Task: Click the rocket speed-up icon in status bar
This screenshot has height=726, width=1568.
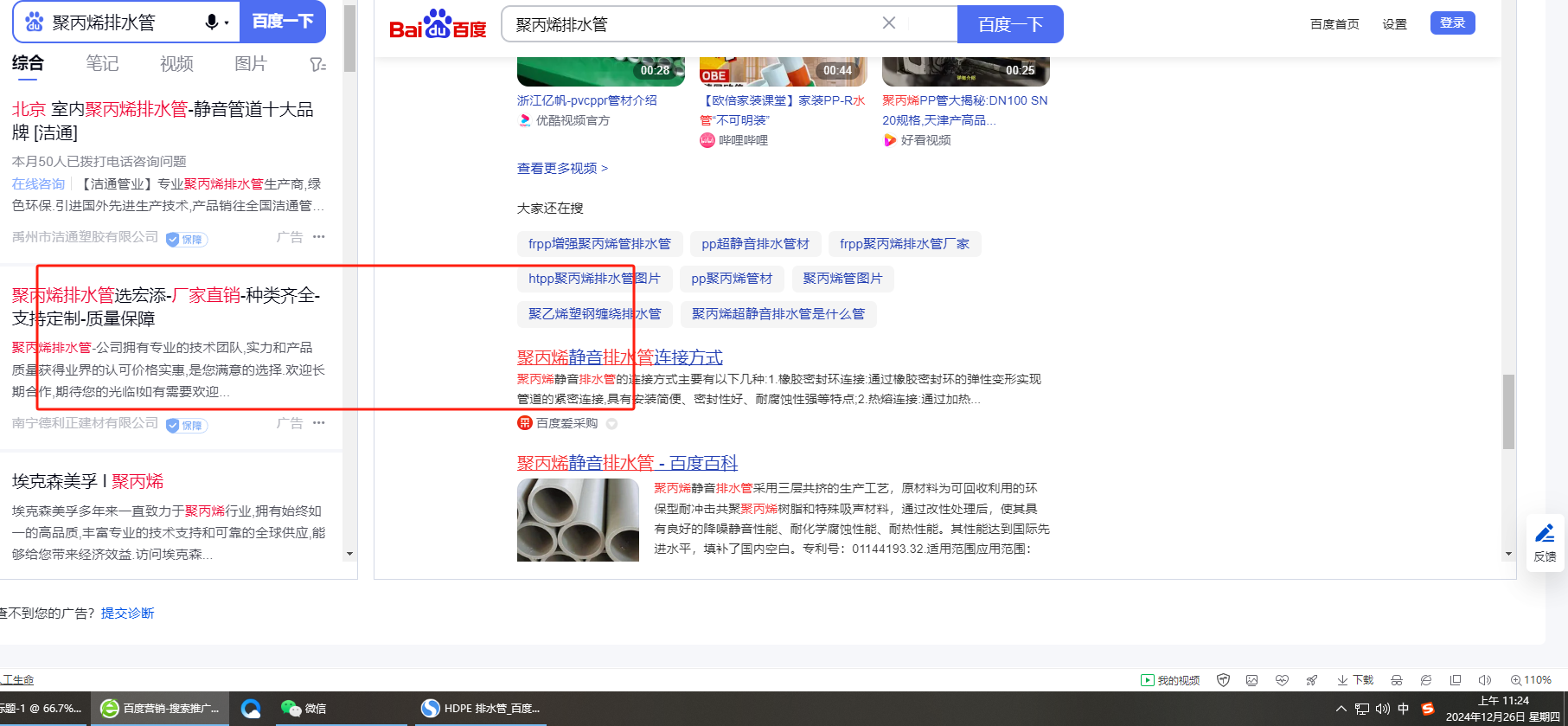Action: click(1312, 680)
